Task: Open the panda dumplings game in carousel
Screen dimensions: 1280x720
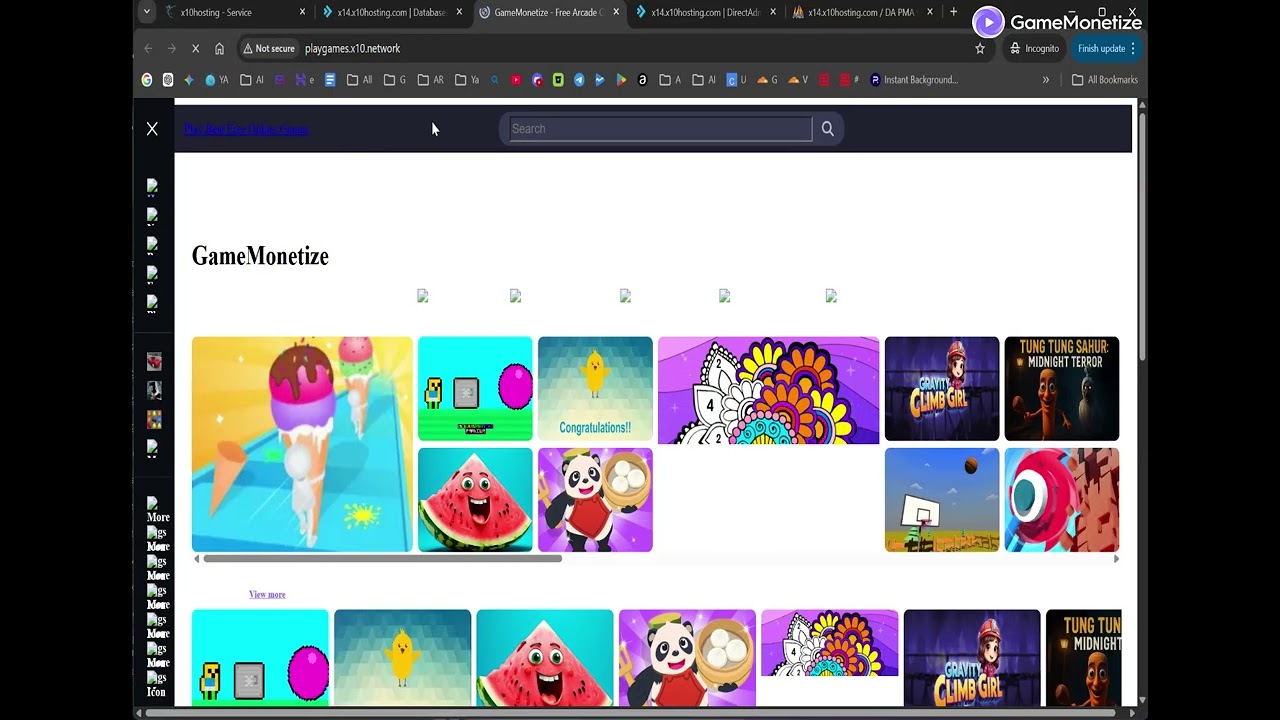Action: click(x=595, y=500)
